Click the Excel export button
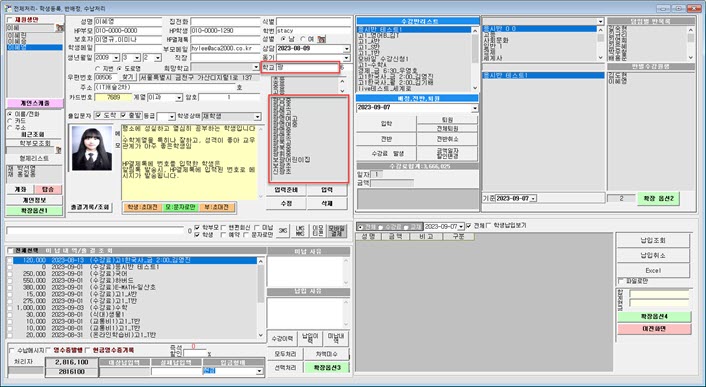Image resolution: width=706 pixels, height=387 pixels. tap(653, 270)
